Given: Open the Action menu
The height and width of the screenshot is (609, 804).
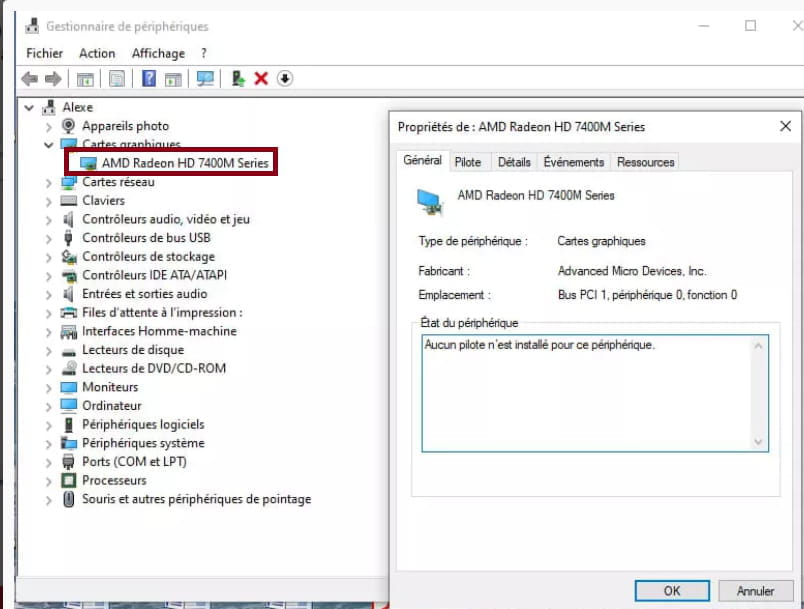Looking at the screenshot, I should [97, 53].
